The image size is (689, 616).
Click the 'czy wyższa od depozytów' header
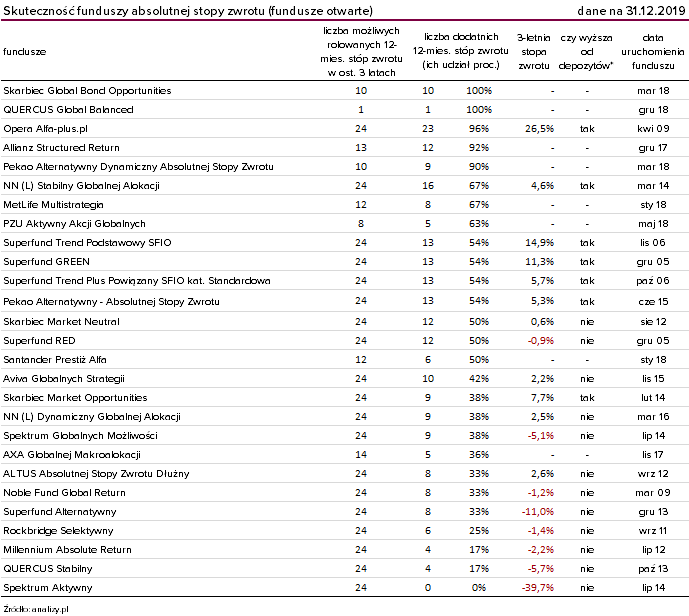coord(586,52)
